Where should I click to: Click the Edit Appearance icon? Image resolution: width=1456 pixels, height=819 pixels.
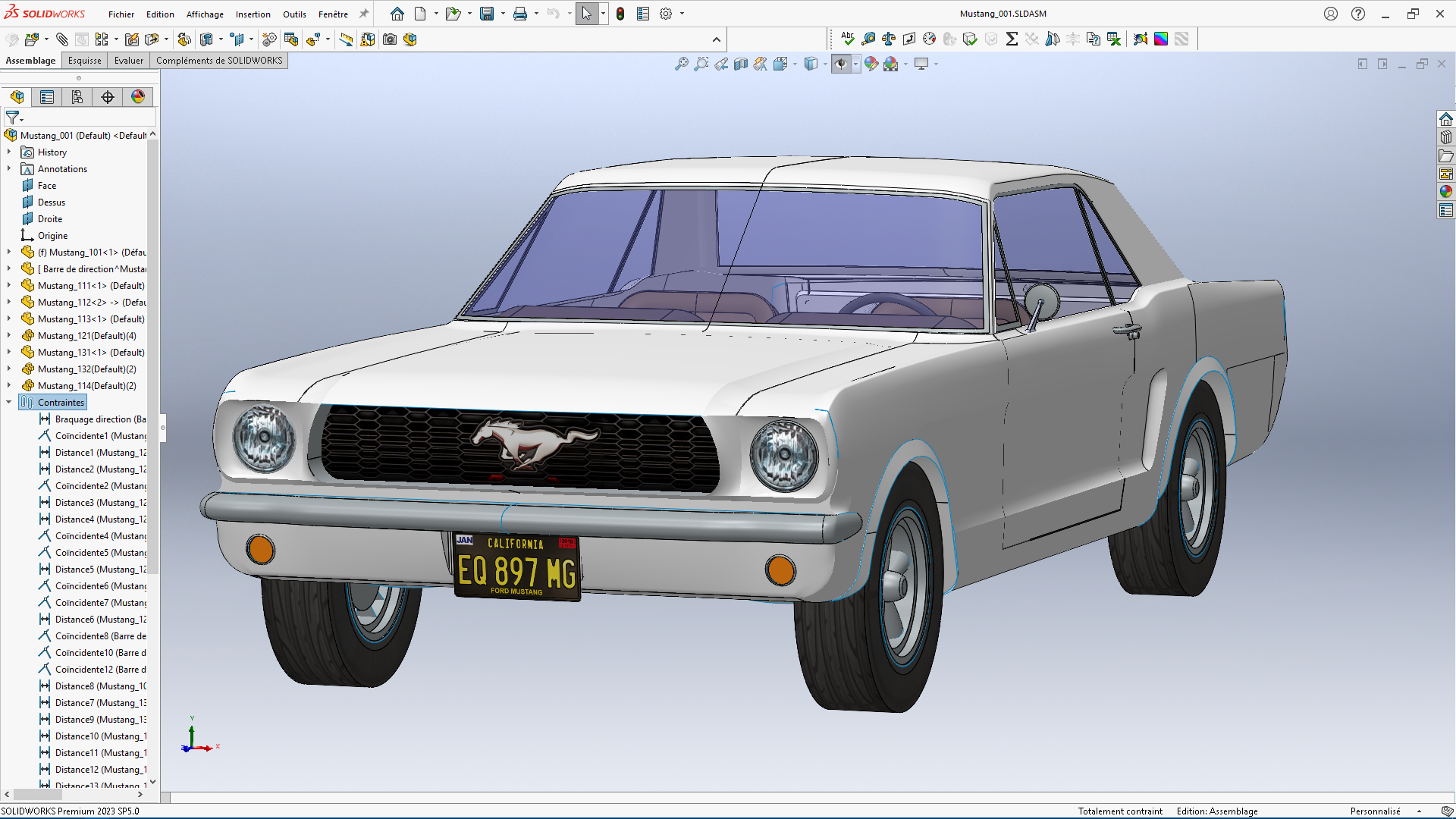(871, 64)
